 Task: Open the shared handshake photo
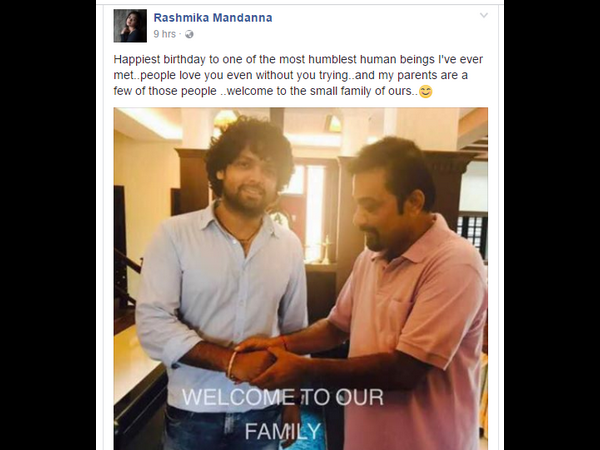(x=301, y=279)
